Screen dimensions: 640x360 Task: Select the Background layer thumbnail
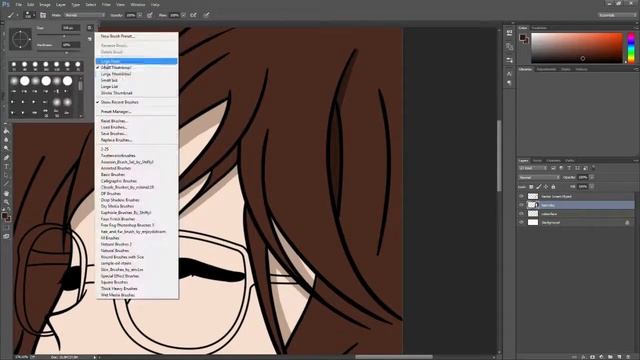533,222
